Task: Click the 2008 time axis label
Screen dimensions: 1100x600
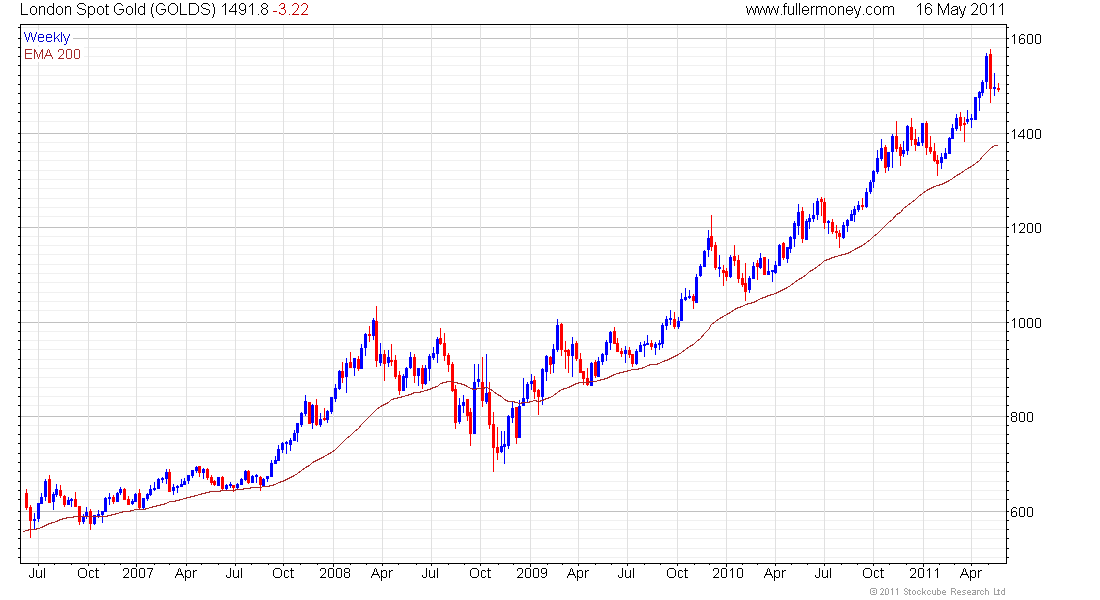Action: [335, 573]
